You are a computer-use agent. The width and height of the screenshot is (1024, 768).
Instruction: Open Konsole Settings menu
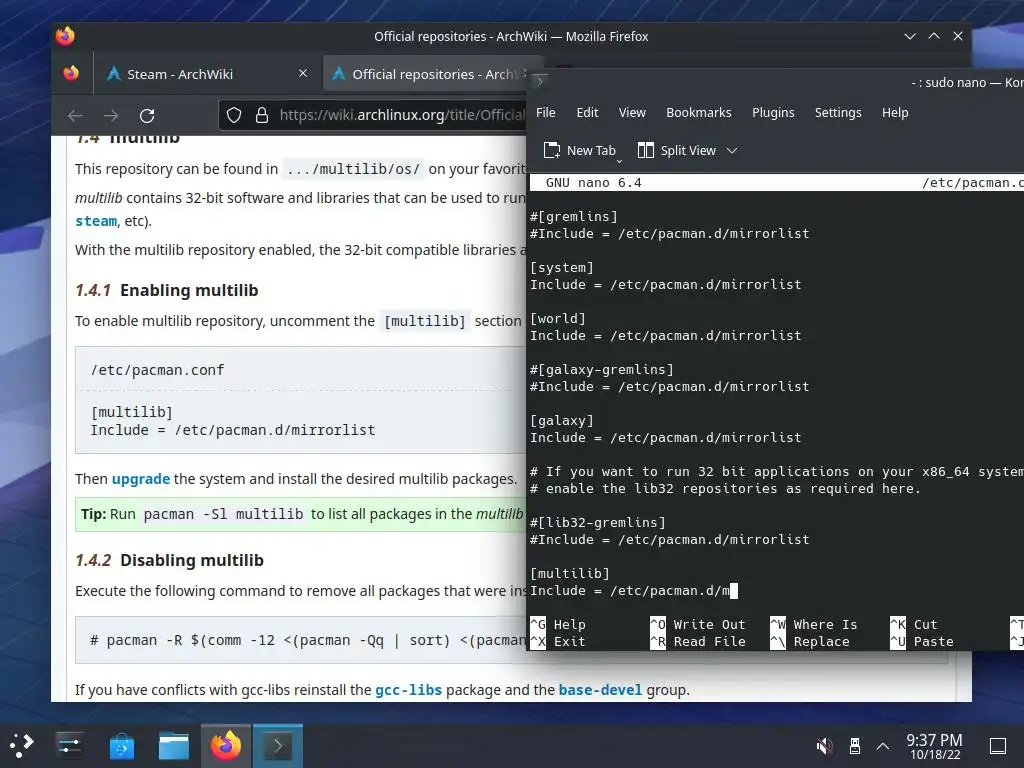(x=838, y=112)
